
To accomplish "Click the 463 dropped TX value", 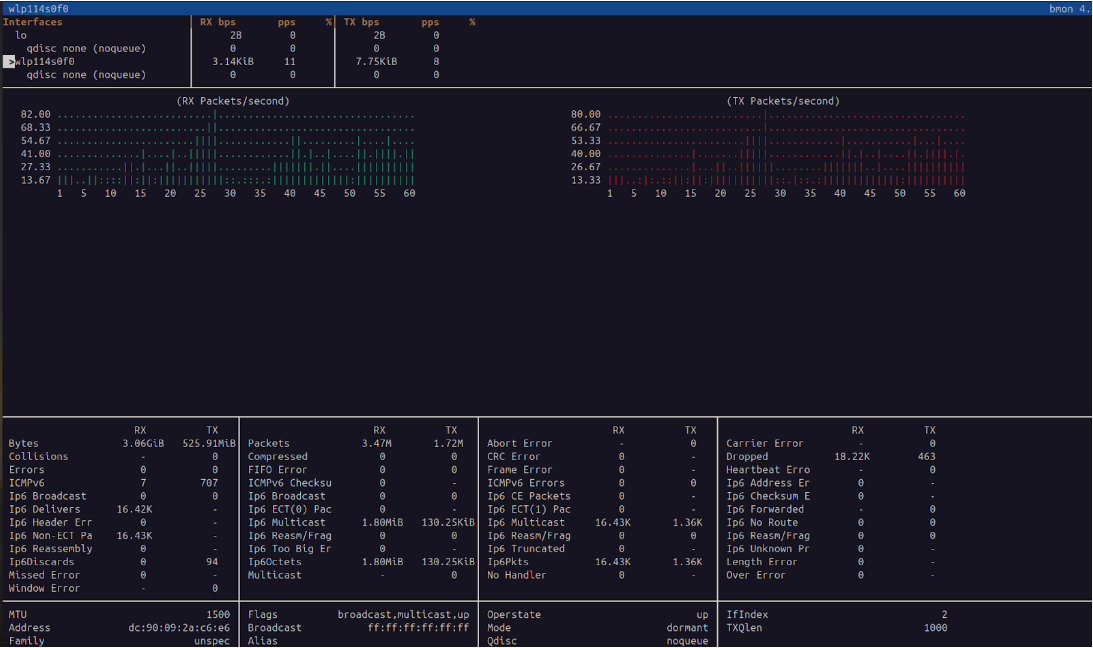I will [x=926, y=457].
